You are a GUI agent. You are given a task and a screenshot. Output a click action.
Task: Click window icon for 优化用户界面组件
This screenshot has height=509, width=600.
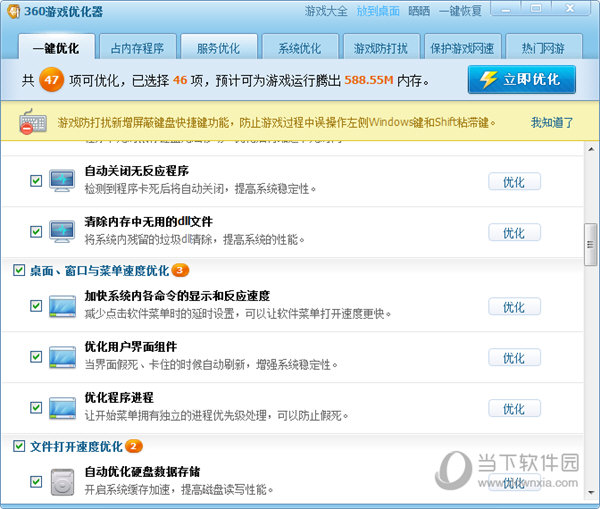coord(62,357)
